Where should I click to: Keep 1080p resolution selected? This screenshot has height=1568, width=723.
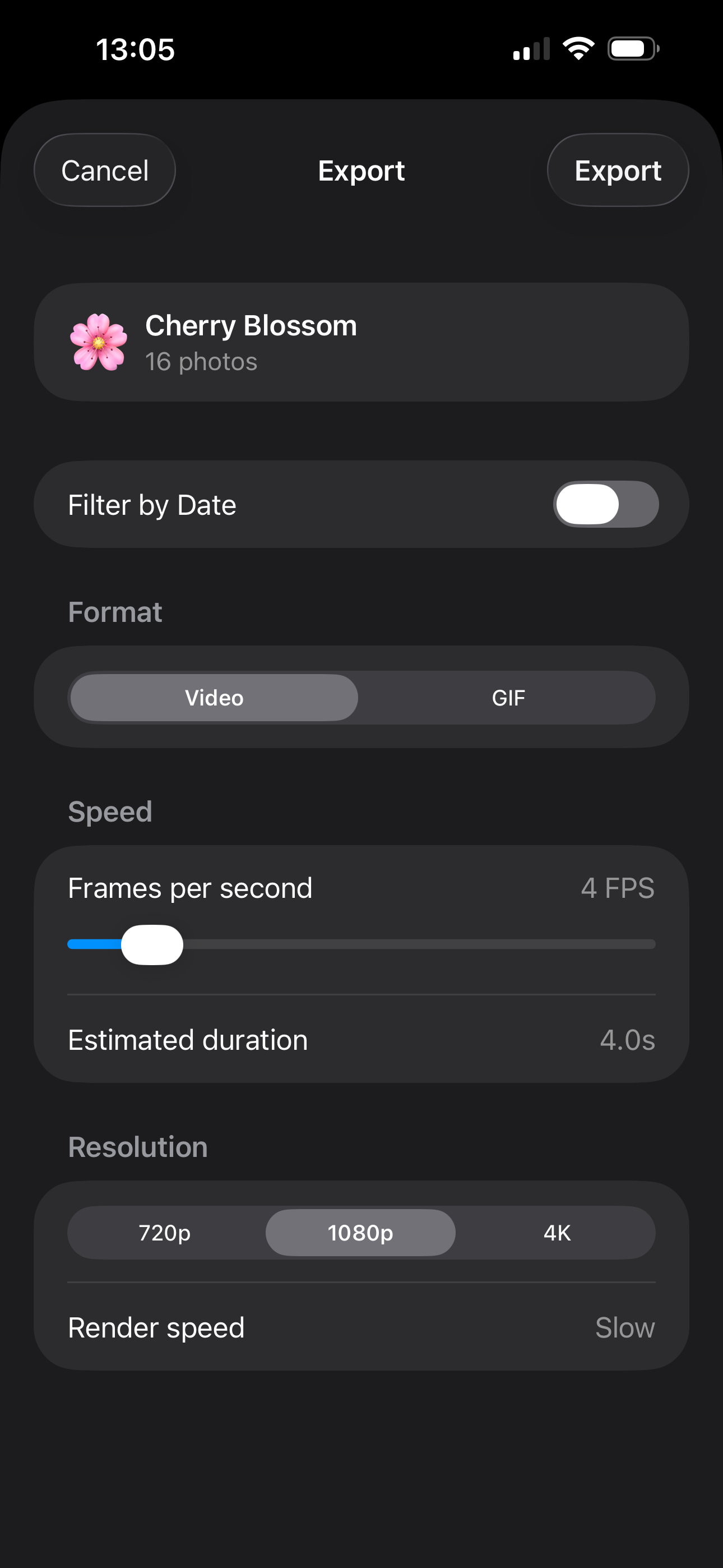[360, 1232]
